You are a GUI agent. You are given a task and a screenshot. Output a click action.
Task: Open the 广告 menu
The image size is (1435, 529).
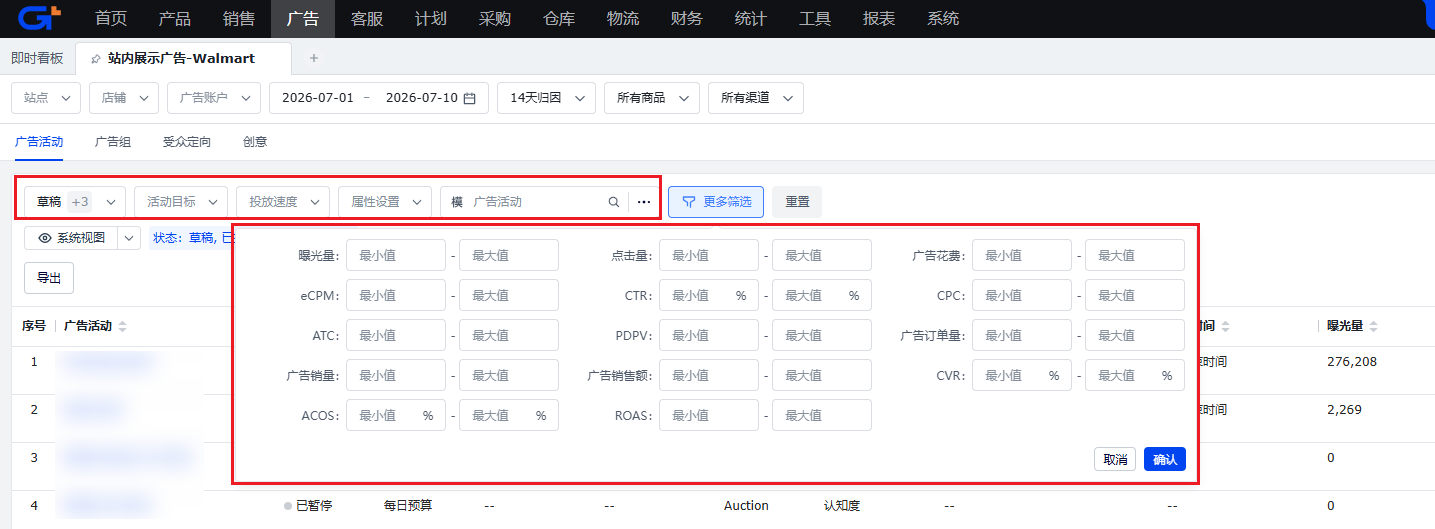click(303, 18)
